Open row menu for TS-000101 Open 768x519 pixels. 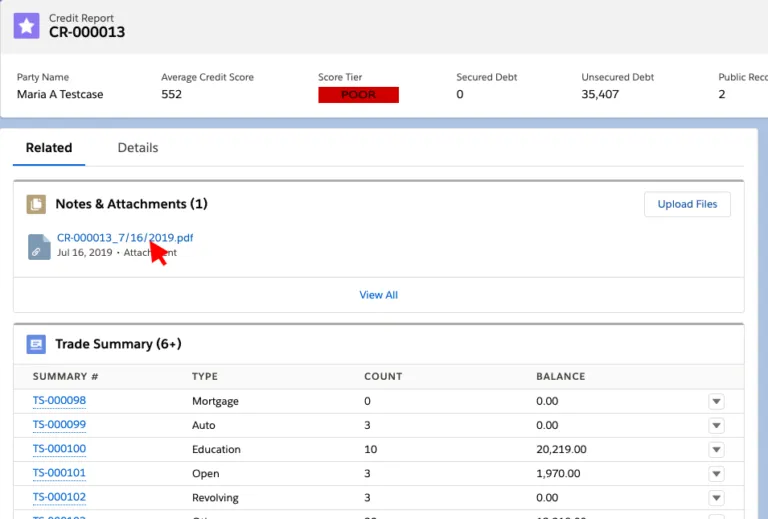coord(716,473)
